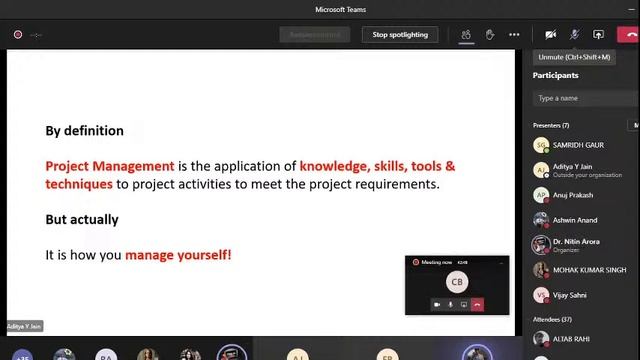Toggle the participants panel icon
640x360 pixels.
[466, 35]
